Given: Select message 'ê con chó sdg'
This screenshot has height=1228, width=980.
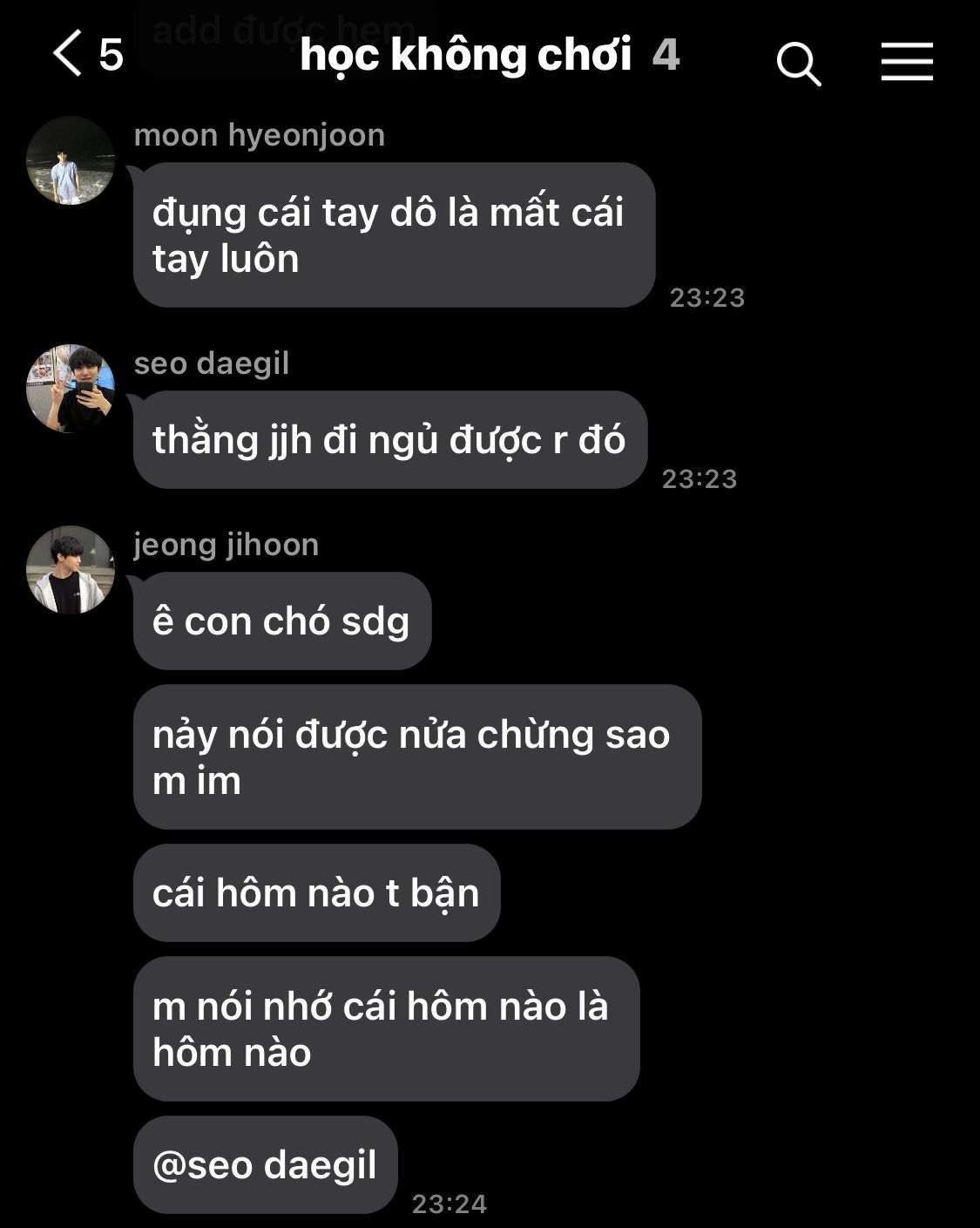Looking at the screenshot, I should point(282,621).
